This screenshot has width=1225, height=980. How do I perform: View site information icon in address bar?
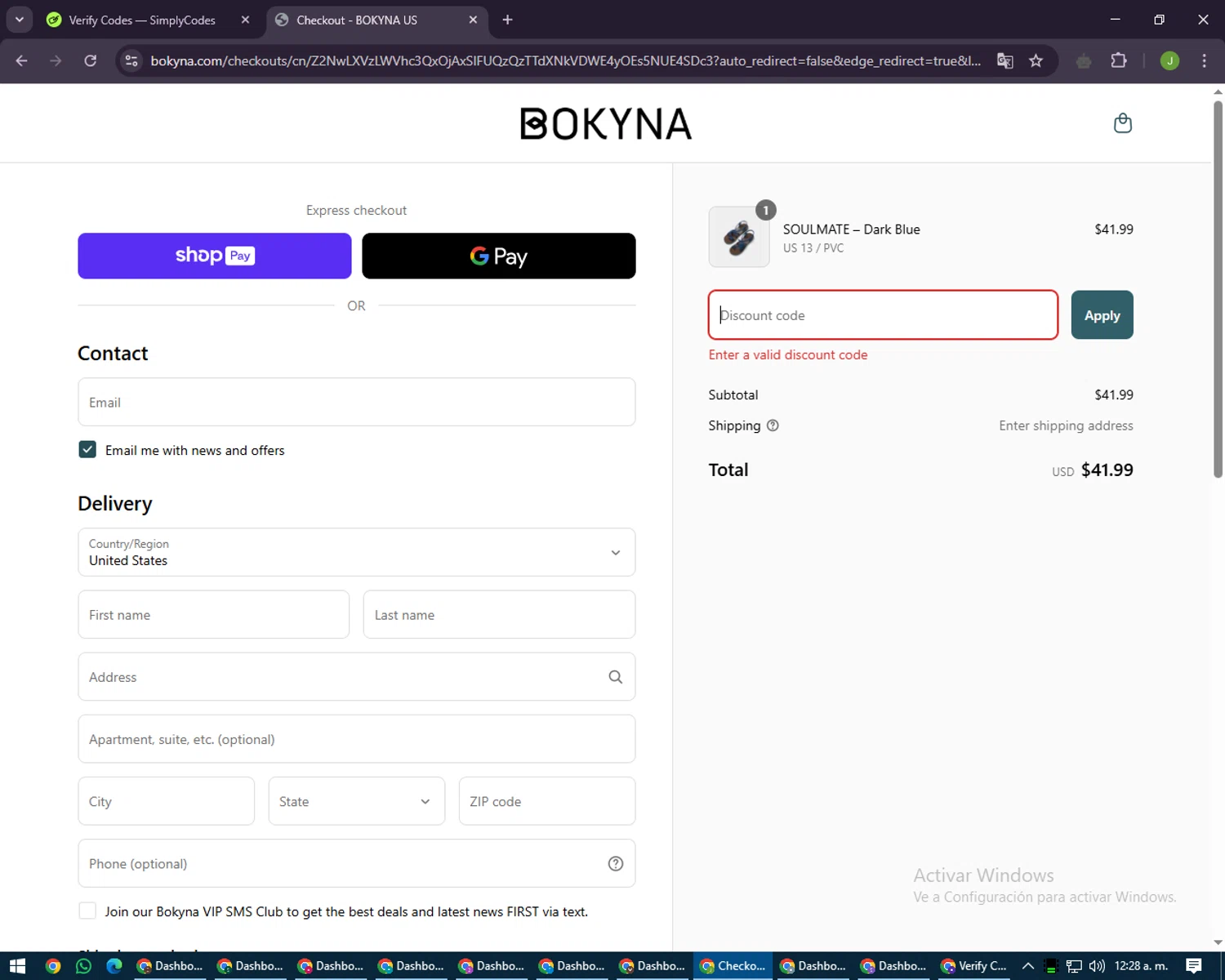pos(131,60)
